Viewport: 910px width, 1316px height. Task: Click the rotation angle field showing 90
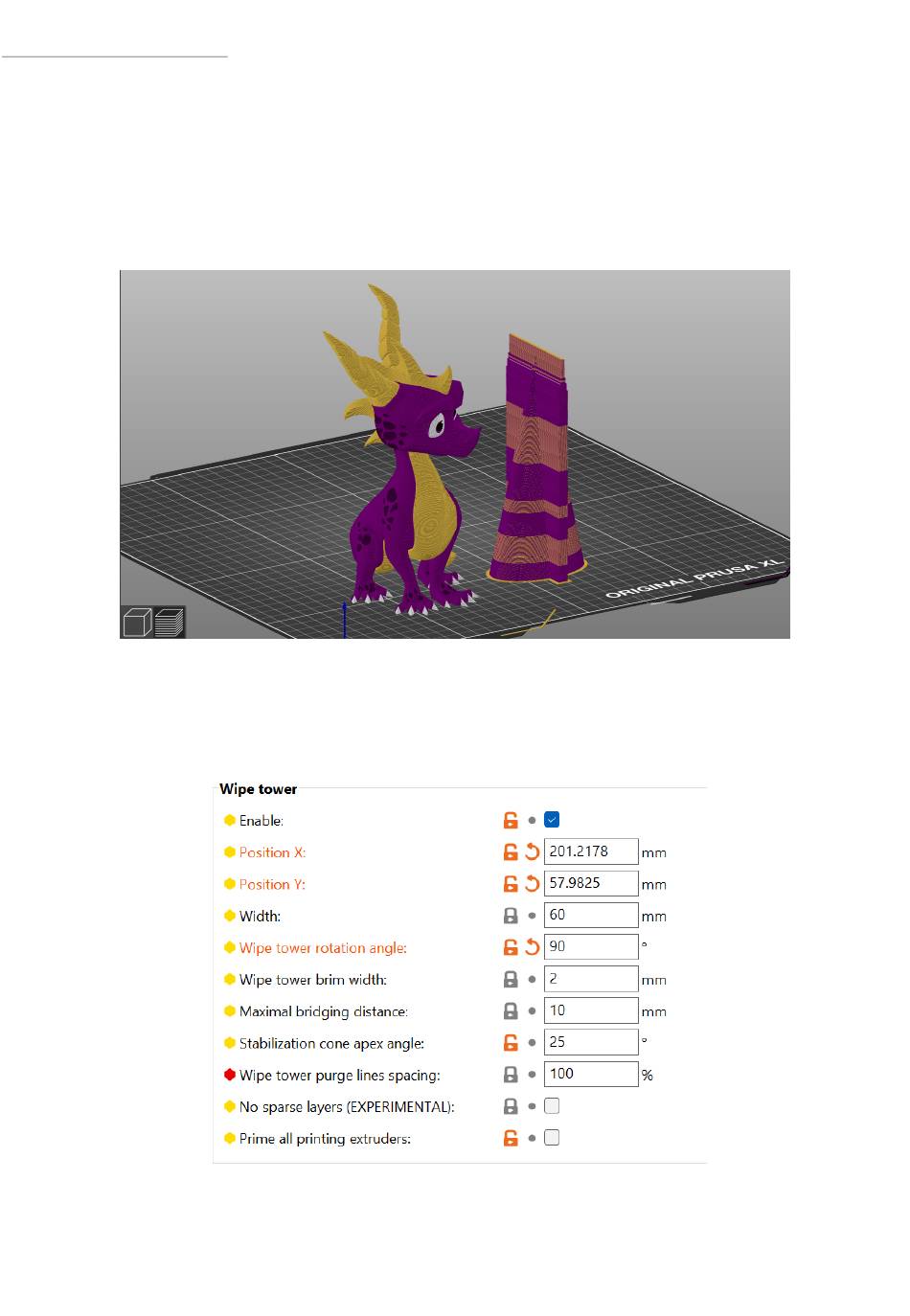[x=591, y=946]
